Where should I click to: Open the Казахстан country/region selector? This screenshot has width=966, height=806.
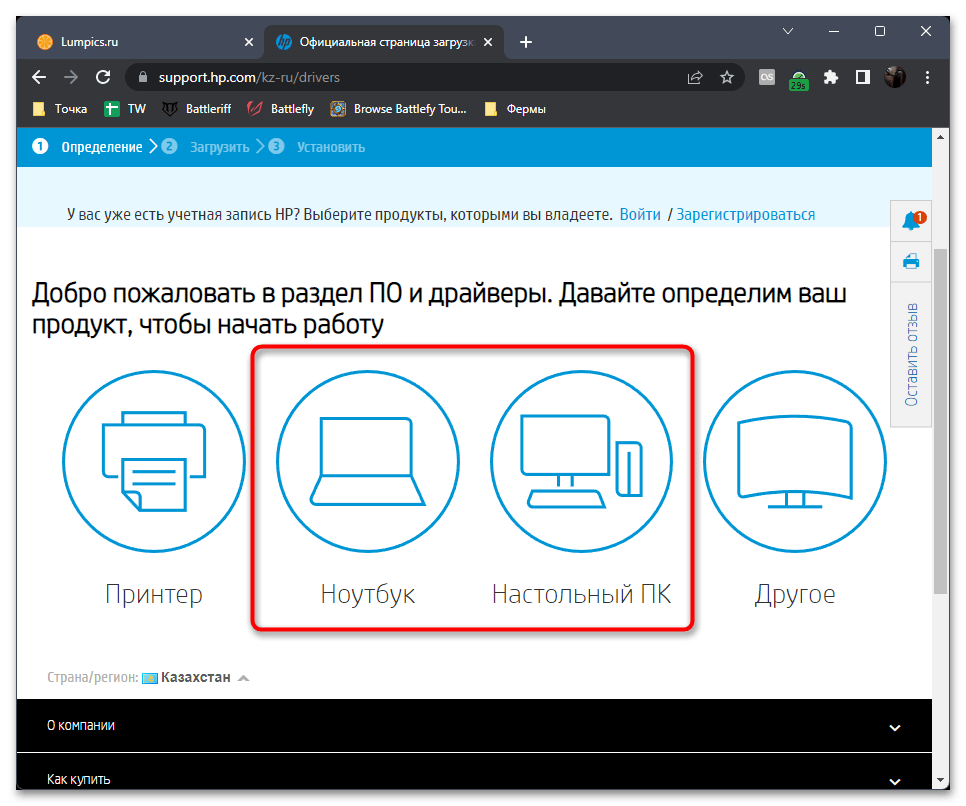196,677
